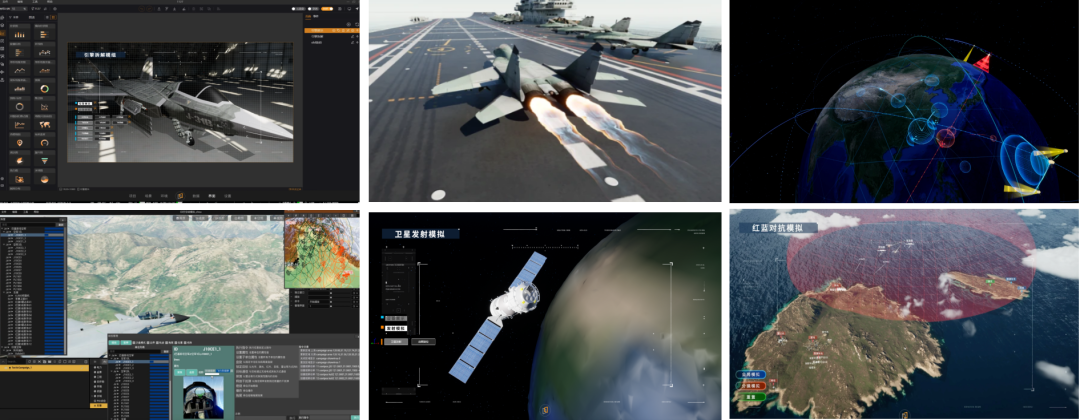This screenshot has height=420, width=1080.
Task: Pick the multicolor donut chart component
Action: (x=44, y=89)
